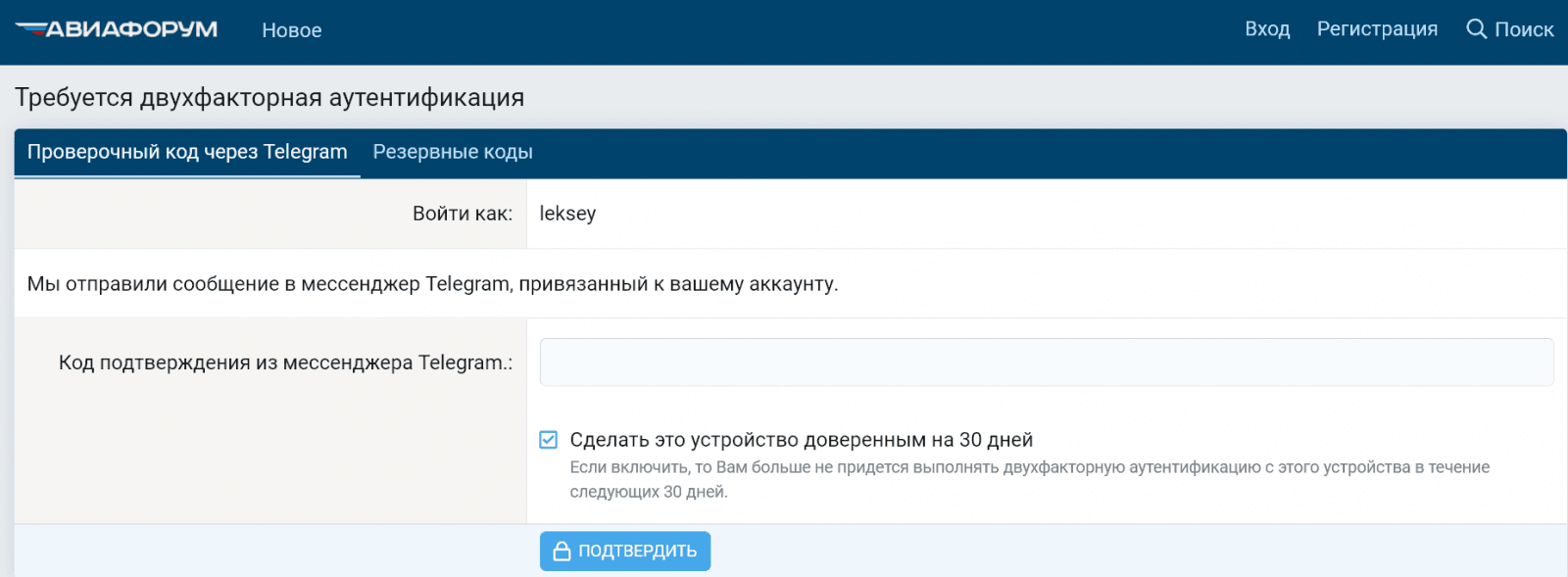Open the Новое section

[x=291, y=30]
